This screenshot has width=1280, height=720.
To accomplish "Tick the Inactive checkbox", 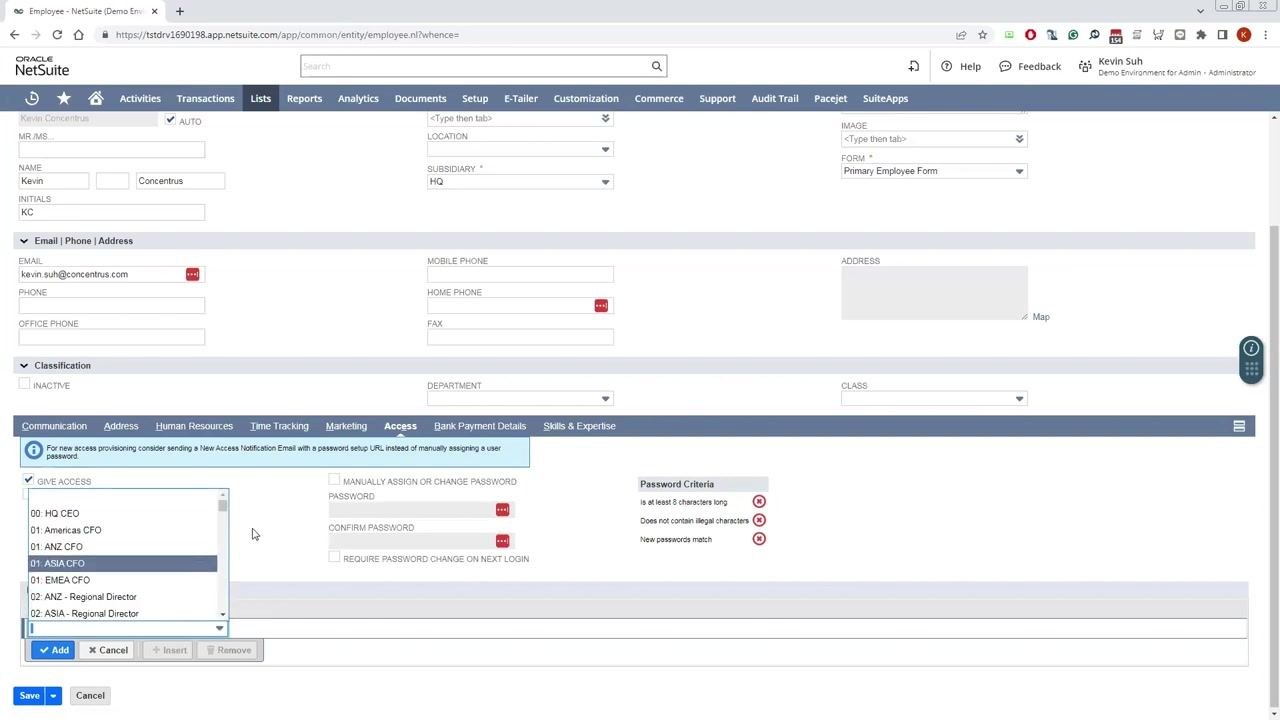I will [x=24, y=384].
